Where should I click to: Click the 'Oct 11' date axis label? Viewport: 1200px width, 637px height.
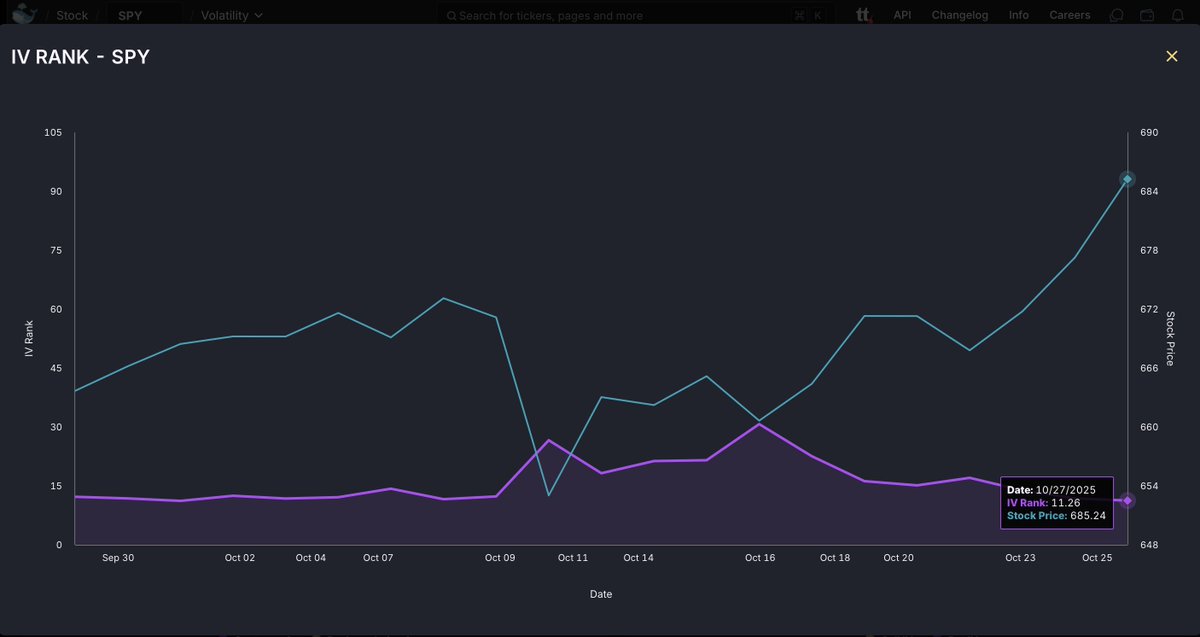click(x=573, y=558)
